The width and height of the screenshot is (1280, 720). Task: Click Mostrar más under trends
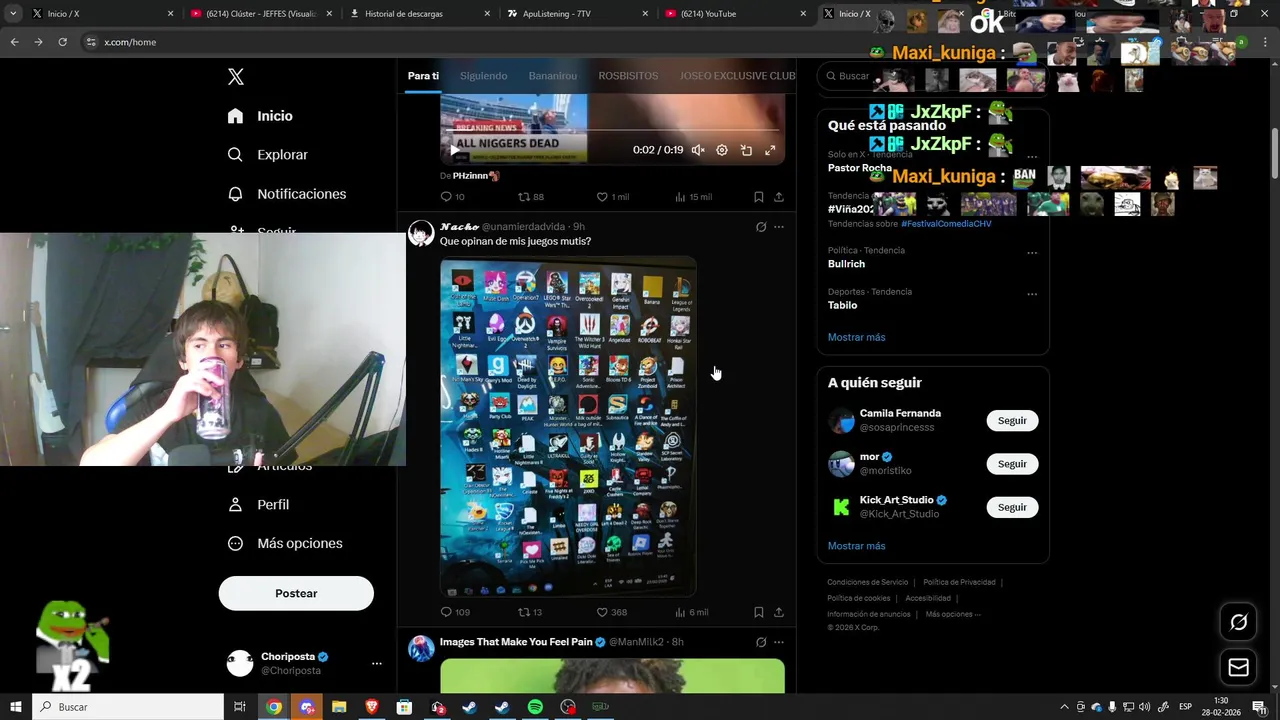click(x=856, y=337)
